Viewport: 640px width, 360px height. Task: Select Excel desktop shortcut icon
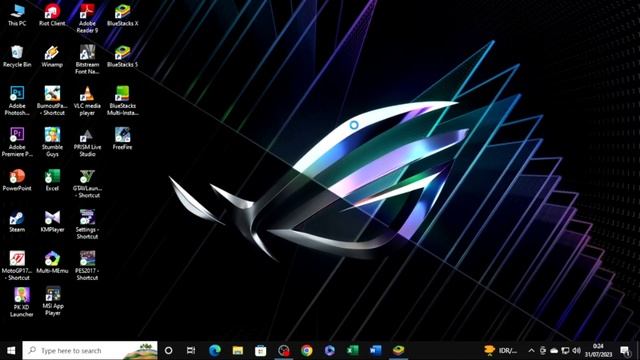(52, 180)
